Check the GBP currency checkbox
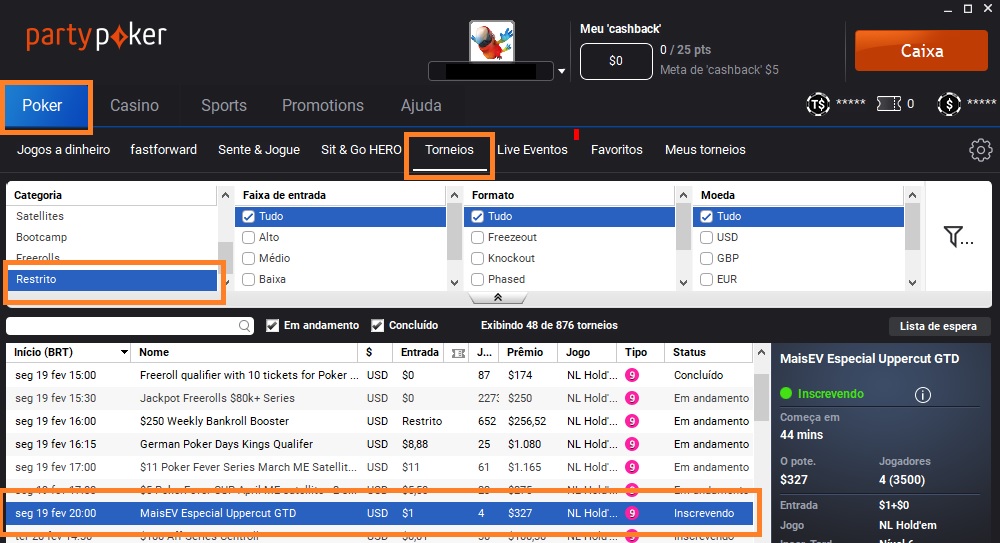 click(707, 258)
